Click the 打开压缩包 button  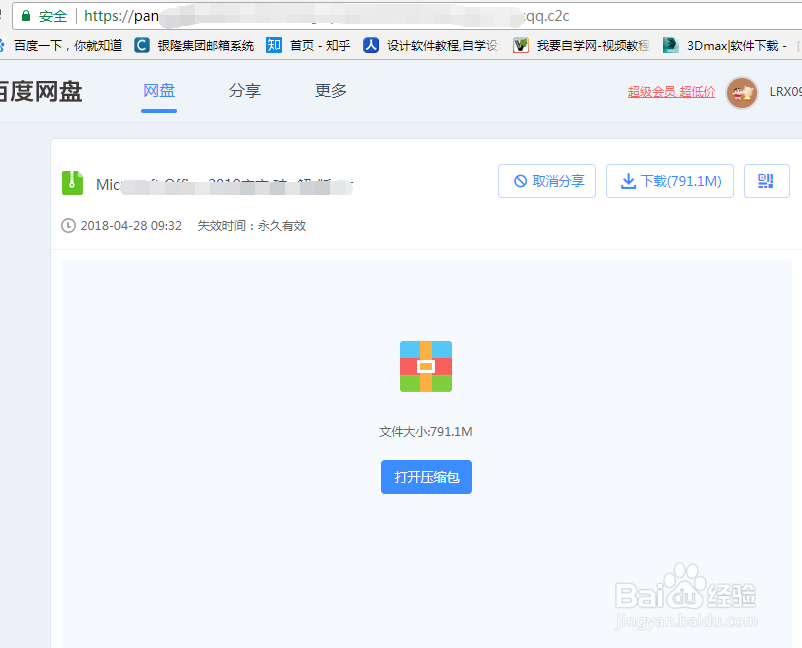pos(426,477)
